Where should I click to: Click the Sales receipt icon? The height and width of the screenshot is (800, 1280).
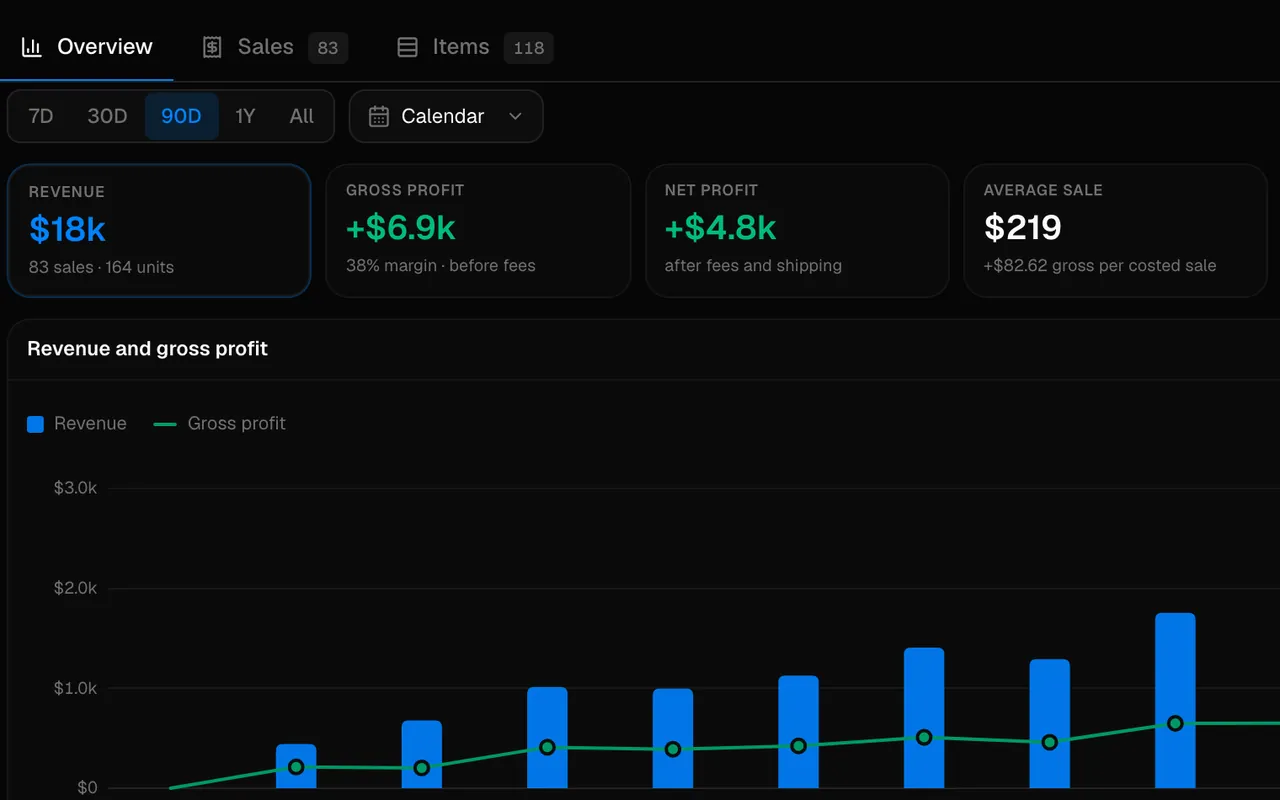click(x=212, y=47)
